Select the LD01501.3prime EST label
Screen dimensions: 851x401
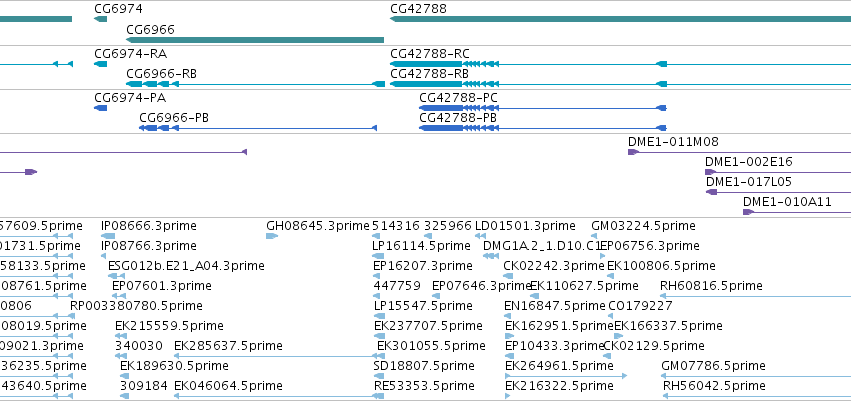click(525, 226)
